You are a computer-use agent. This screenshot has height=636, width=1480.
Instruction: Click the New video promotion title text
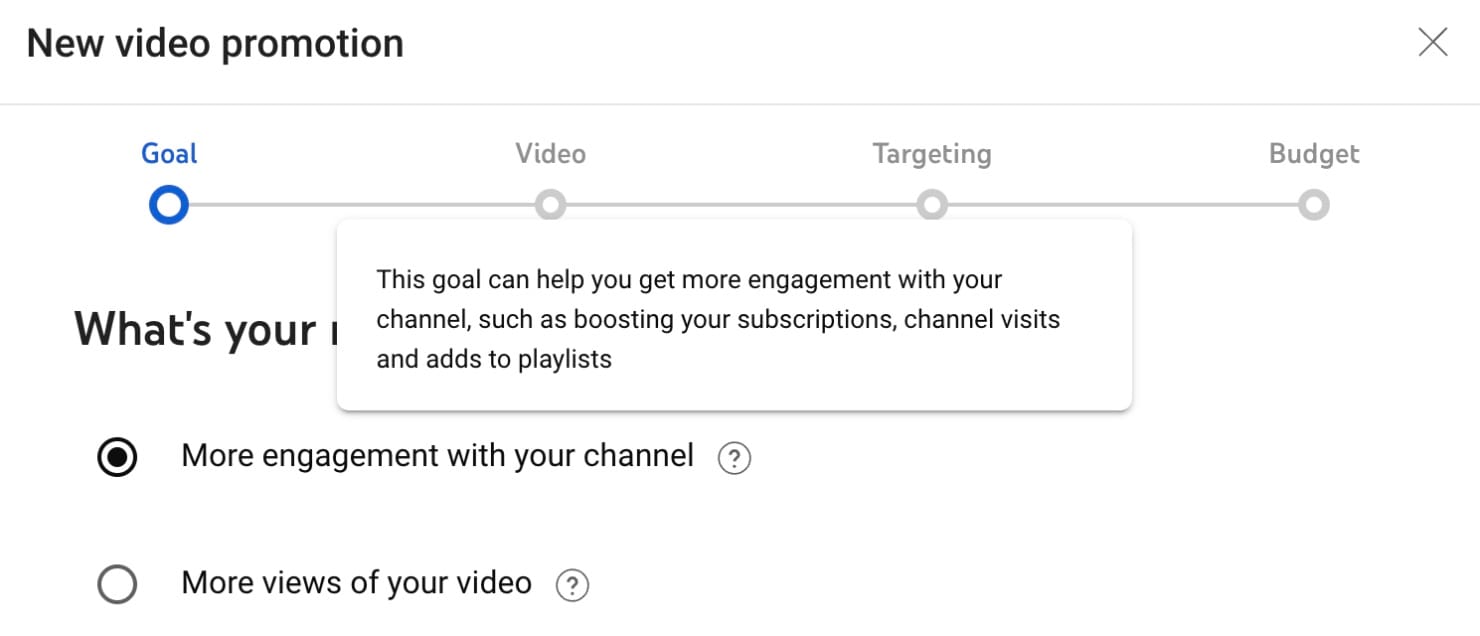coord(216,42)
